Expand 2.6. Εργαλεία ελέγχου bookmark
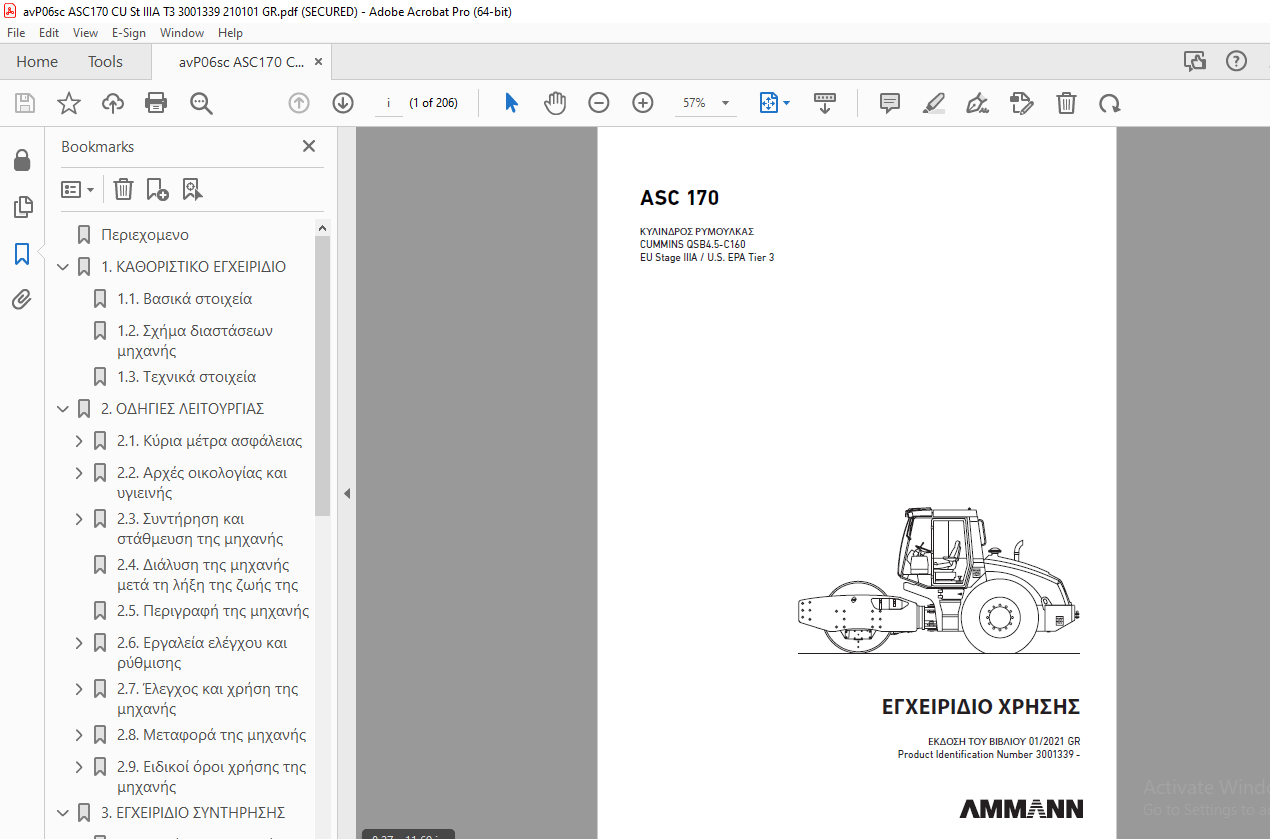 [x=79, y=643]
